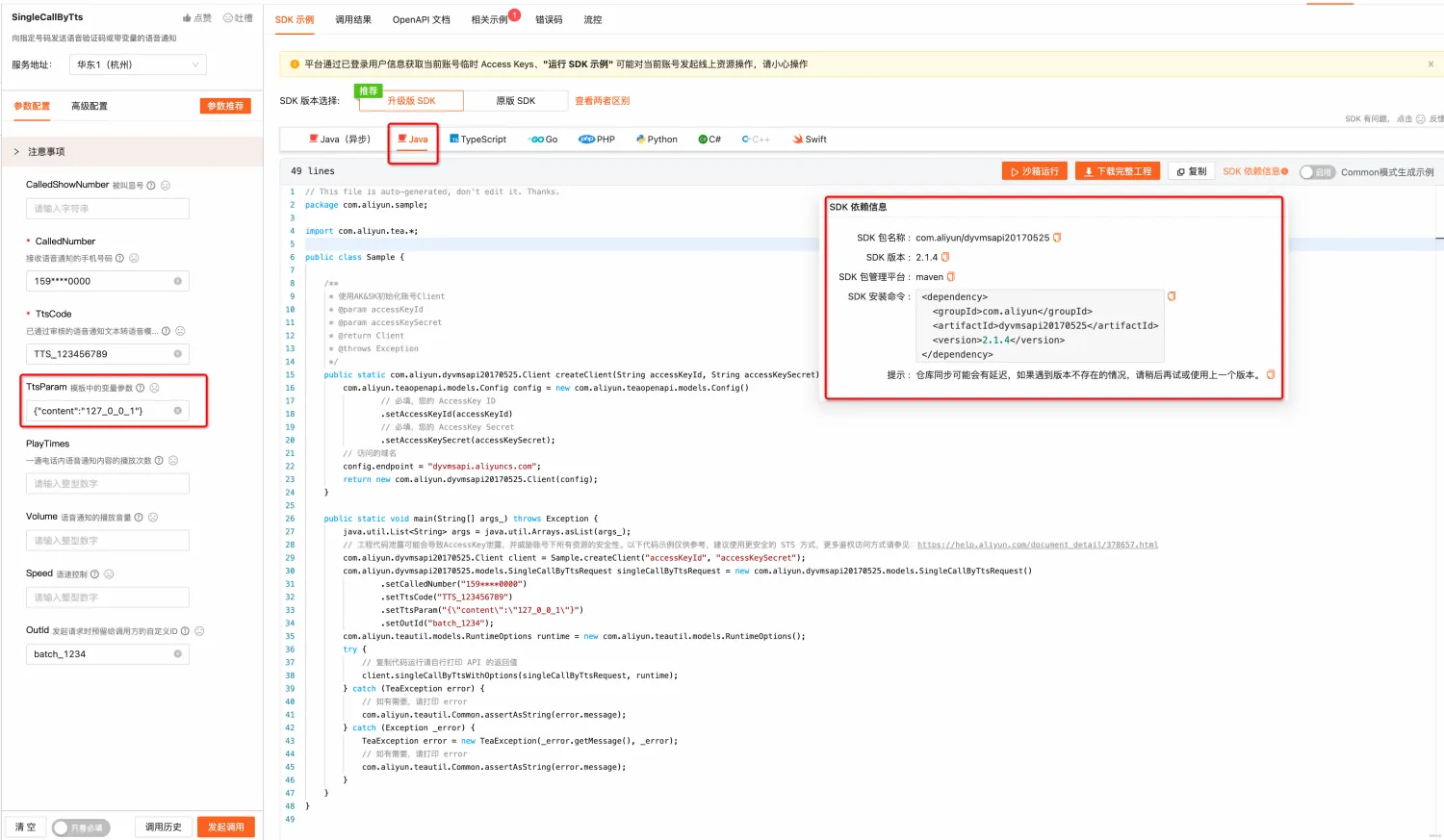Copy the SDK version 2.1.4
The image size is (1444, 840).
pyautogui.click(x=945, y=257)
